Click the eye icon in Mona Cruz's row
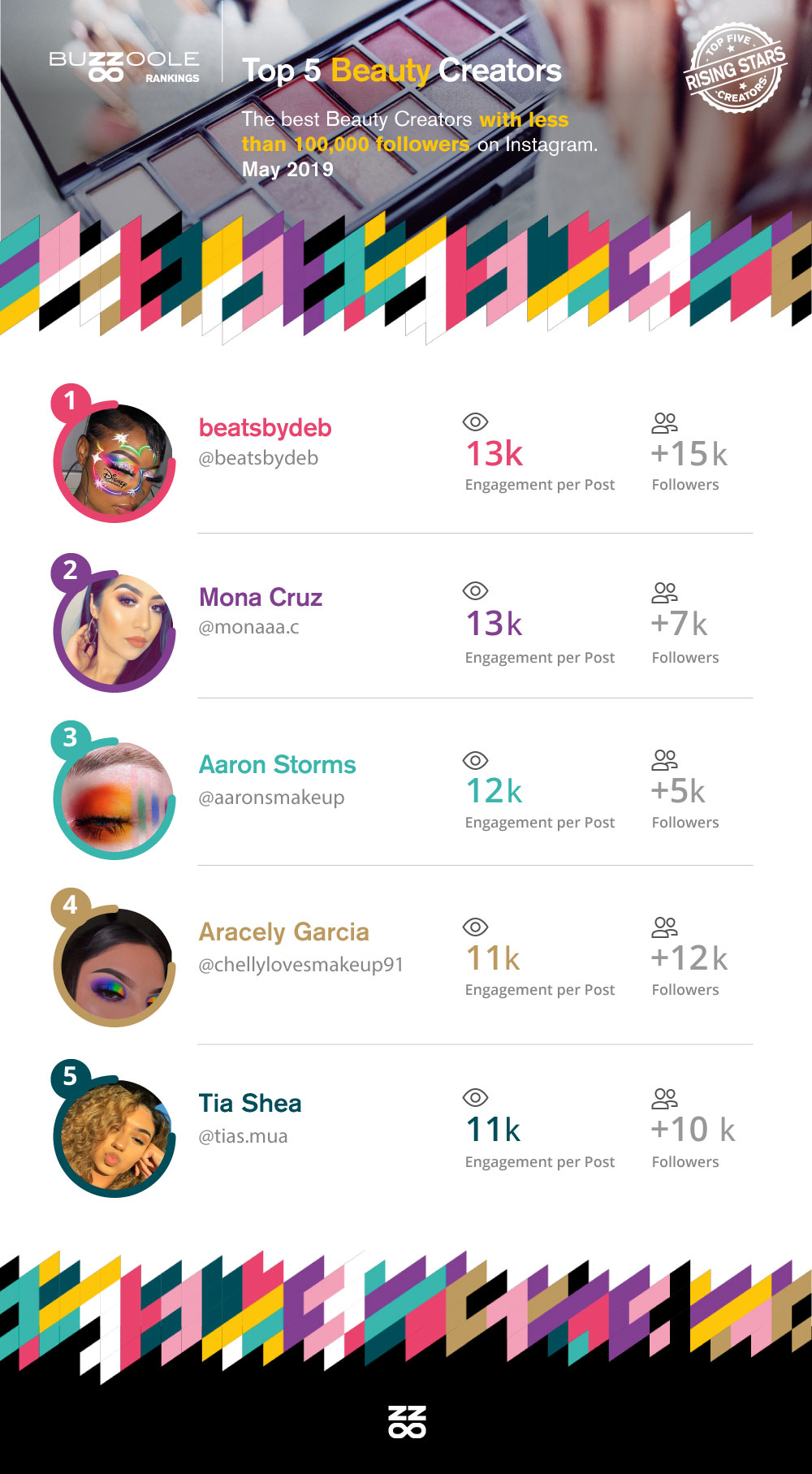Screen dimensions: 812x1474 coord(475,590)
